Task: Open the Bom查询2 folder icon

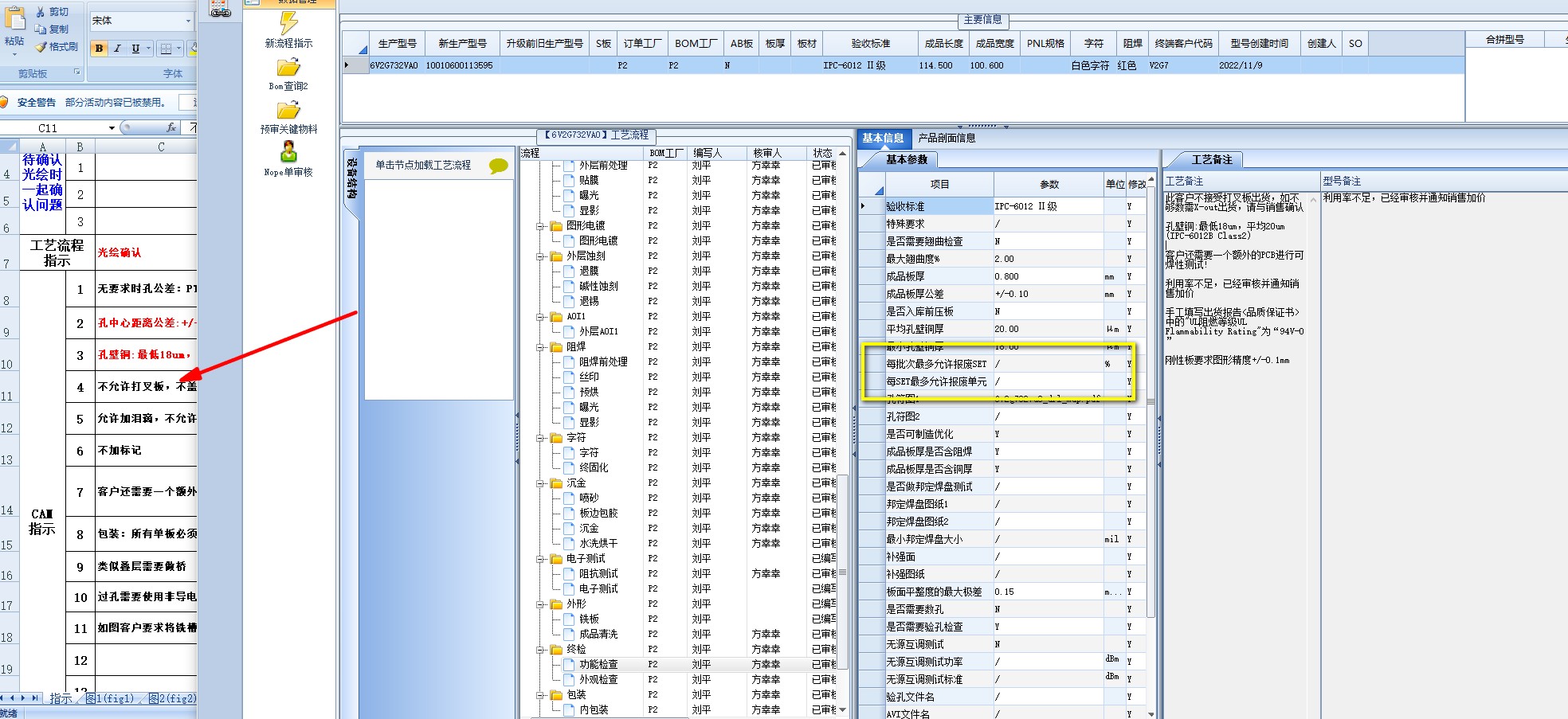Action: 288,68
